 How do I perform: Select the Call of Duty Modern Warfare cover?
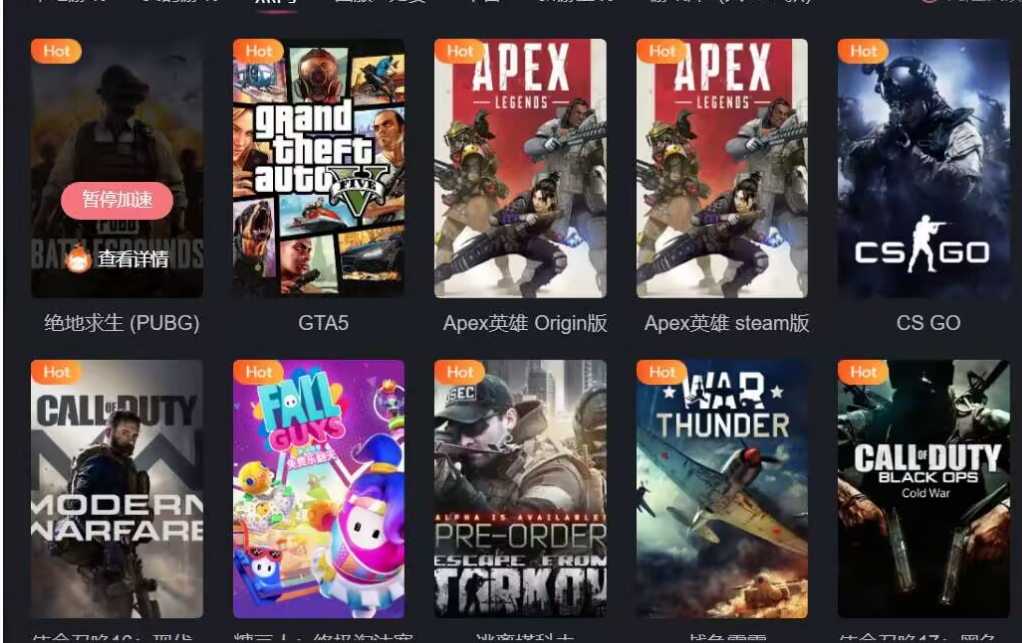pos(117,489)
